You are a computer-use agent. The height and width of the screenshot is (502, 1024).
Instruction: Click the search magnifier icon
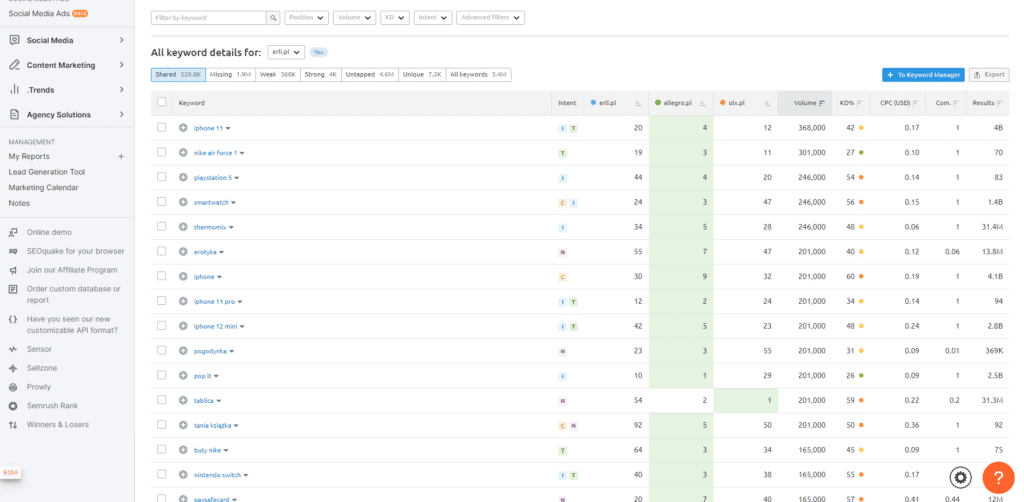[x=274, y=18]
